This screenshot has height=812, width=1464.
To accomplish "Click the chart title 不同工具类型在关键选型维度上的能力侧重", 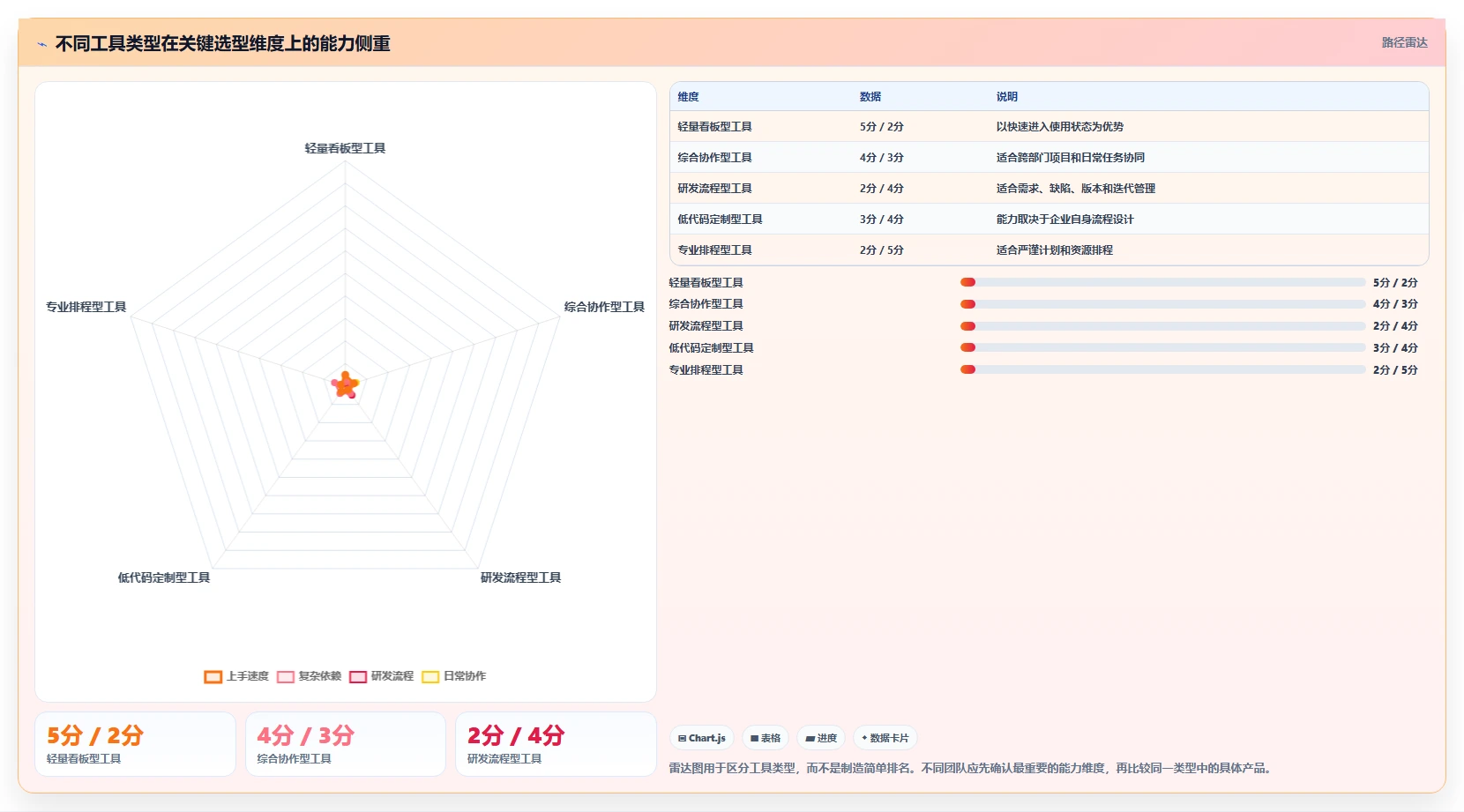I will pos(223,43).
